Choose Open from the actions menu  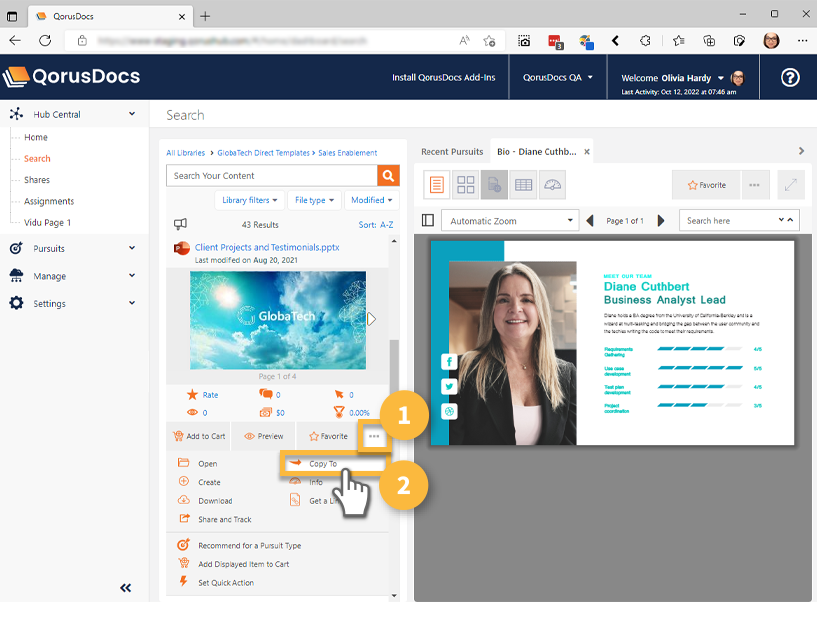207,464
